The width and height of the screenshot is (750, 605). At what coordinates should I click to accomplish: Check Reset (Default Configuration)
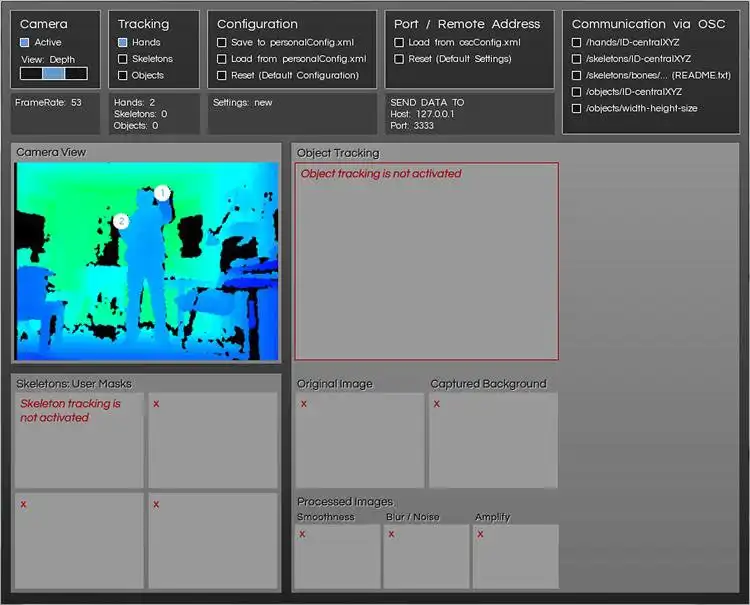click(221, 76)
